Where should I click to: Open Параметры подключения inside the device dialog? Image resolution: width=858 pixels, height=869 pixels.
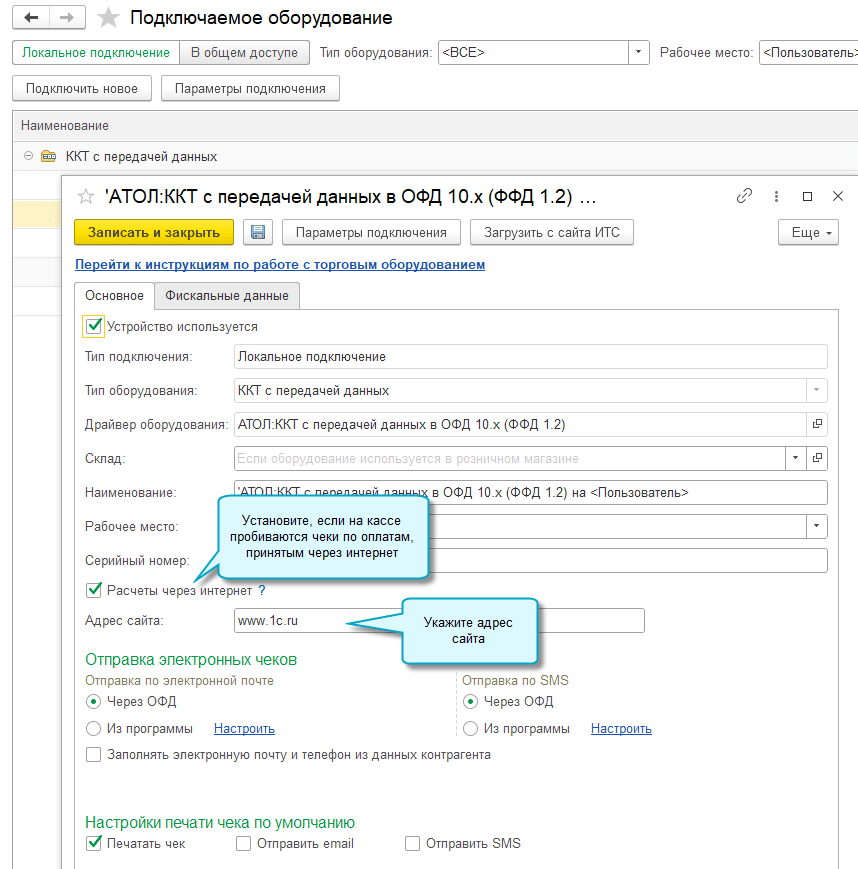point(371,232)
